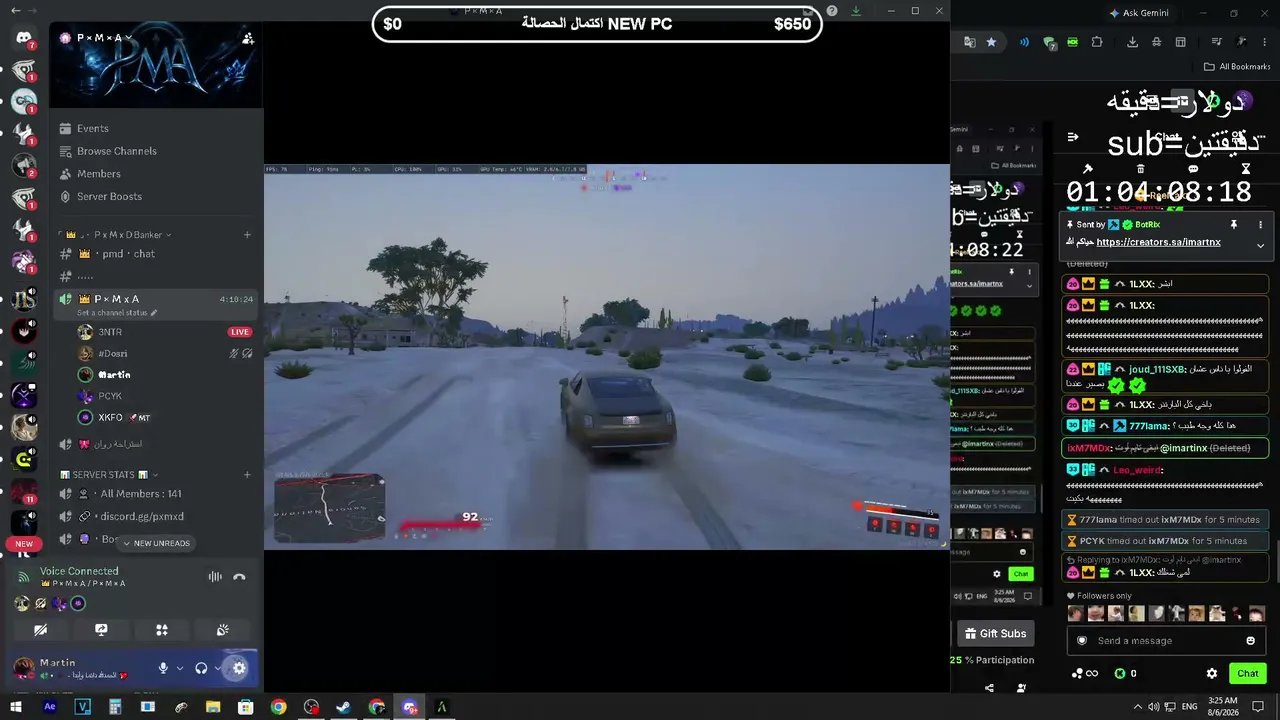Open the pmd · chat text channel
Viewport: 1280px width, 720px height.
point(156,254)
